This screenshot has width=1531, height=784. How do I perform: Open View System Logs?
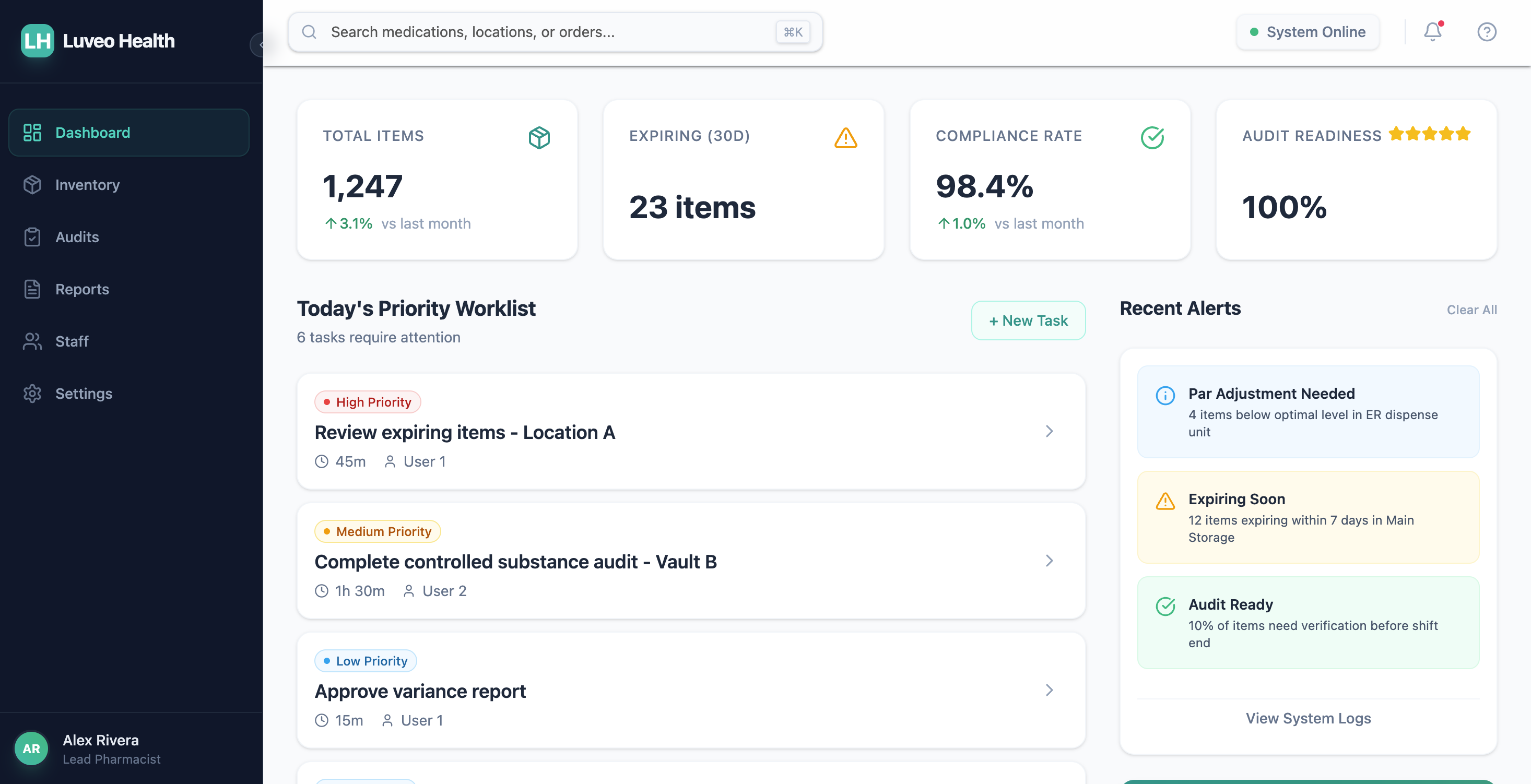click(1308, 718)
